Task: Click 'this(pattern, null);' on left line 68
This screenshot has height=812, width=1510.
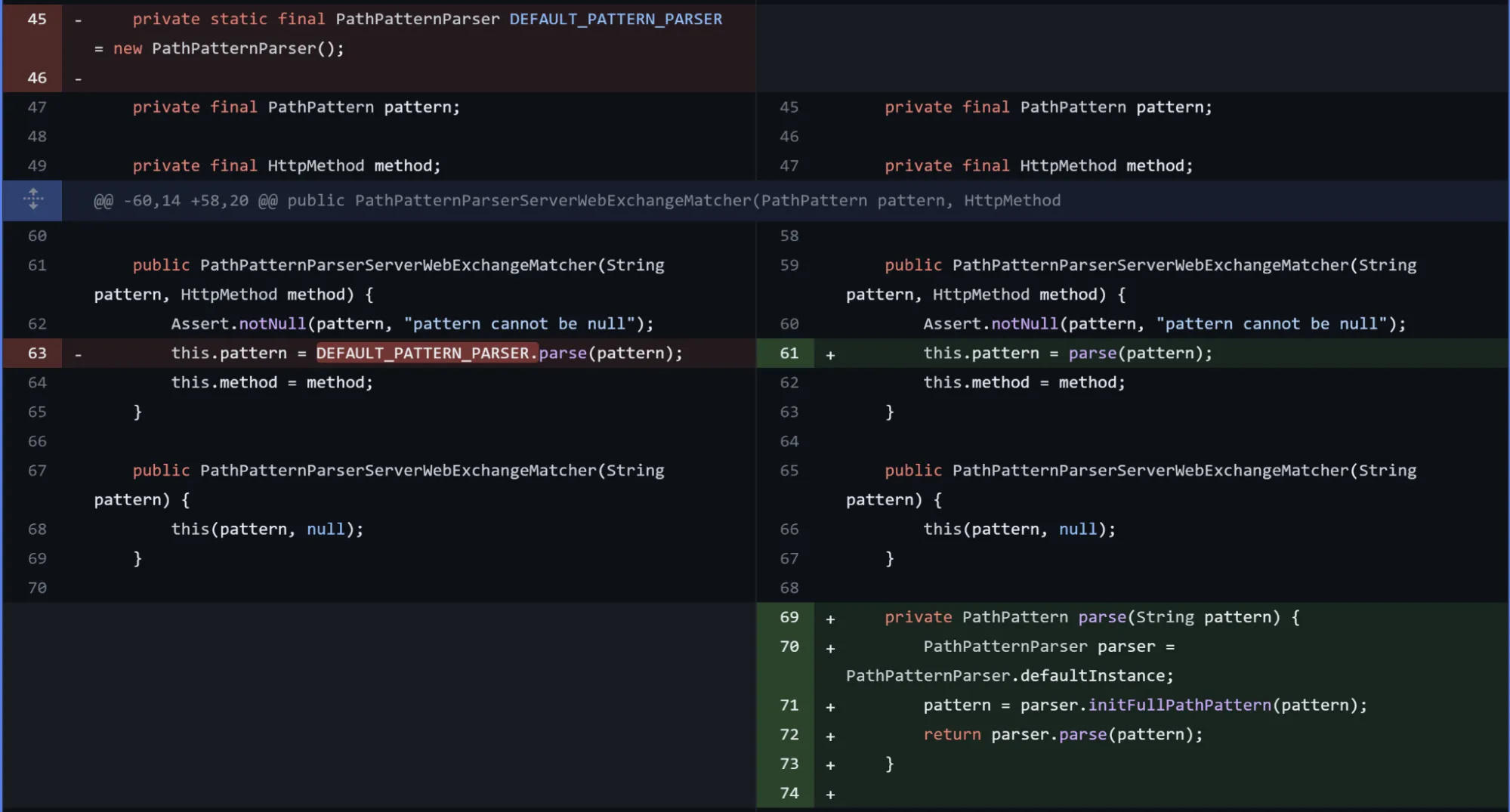Action: [x=267, y=529]
